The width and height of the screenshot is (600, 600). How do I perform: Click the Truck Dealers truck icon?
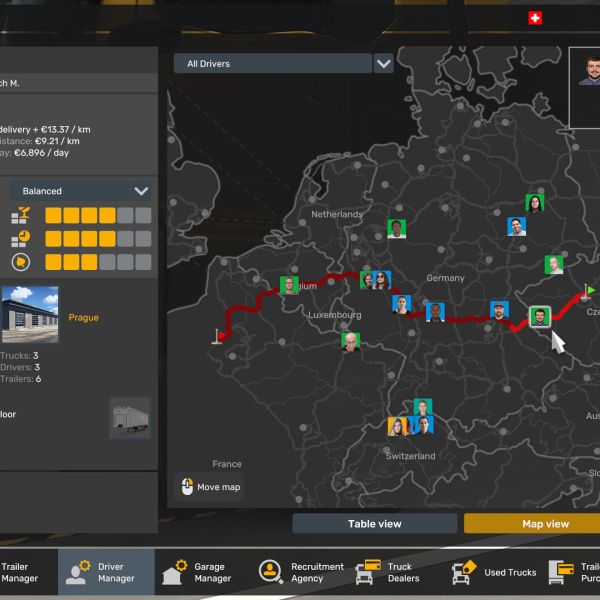pos(369,572)
